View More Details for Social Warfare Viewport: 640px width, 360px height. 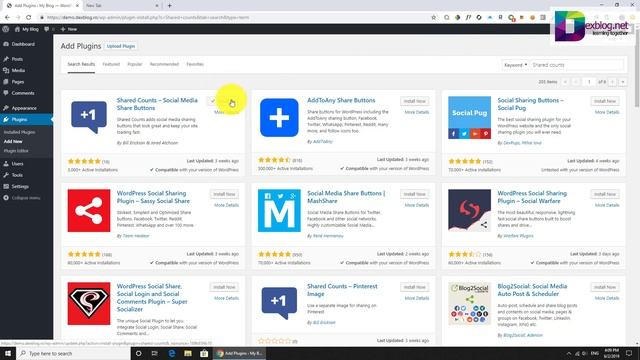607,205
